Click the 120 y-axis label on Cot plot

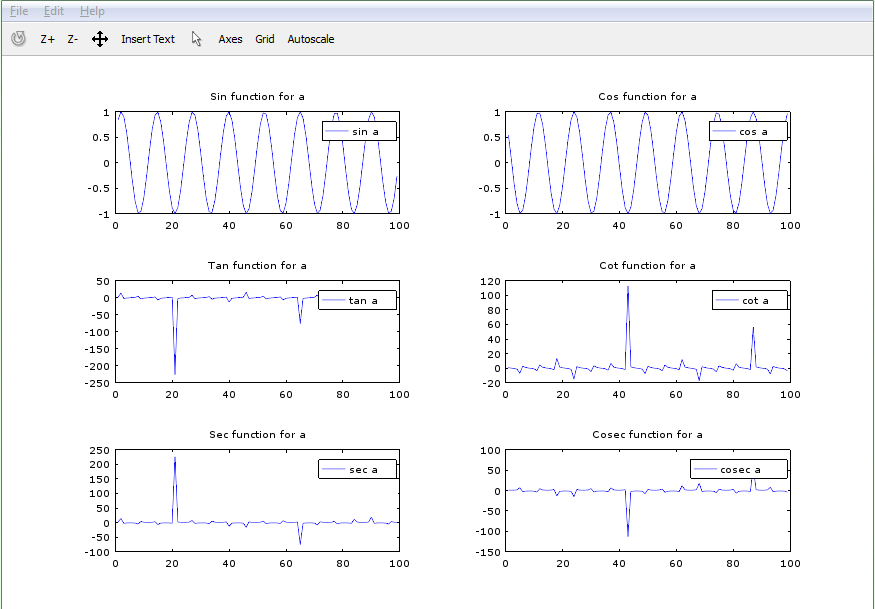[x=489, y=281]
